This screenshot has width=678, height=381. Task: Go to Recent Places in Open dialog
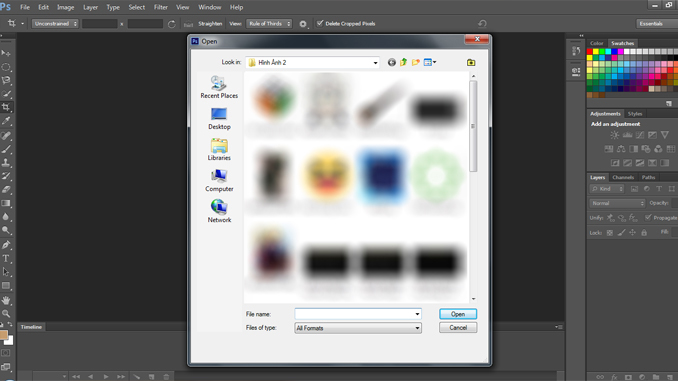pyautogui.click(x=219, y=87)
